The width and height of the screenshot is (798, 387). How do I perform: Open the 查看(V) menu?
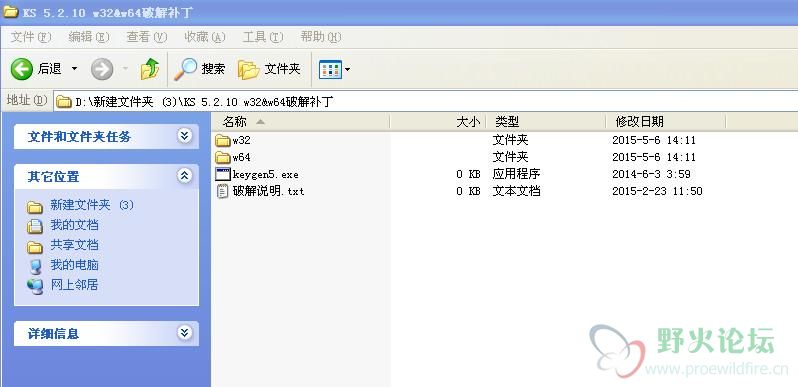(x=147, y=37)
